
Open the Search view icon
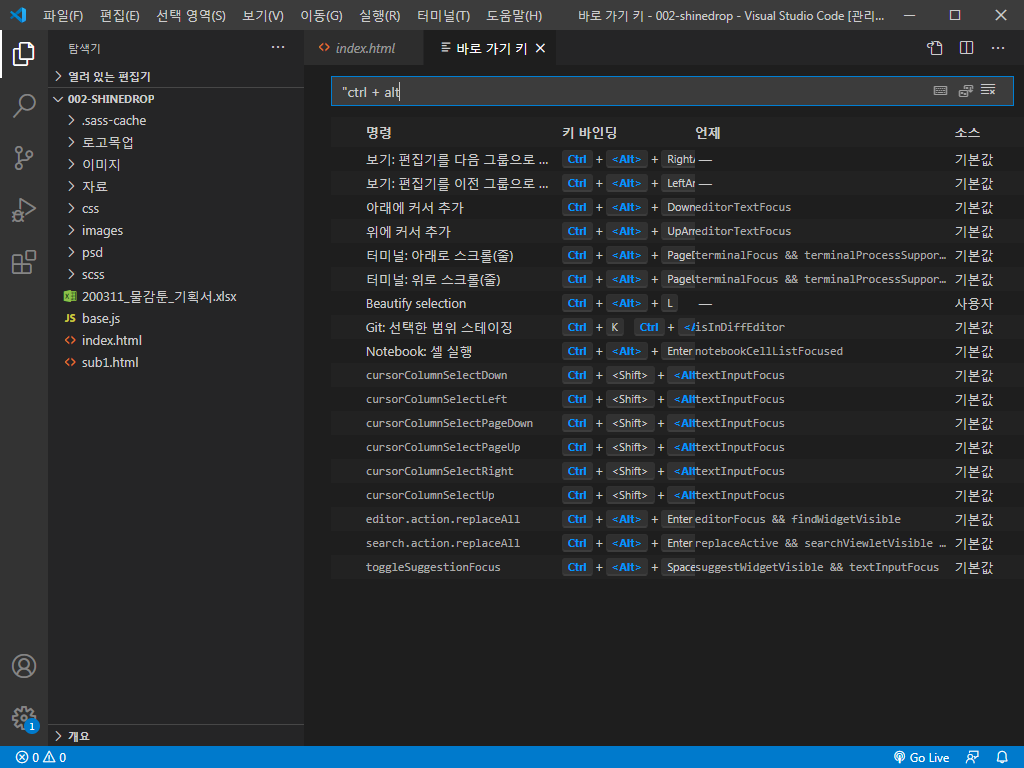tap(24, 106)
